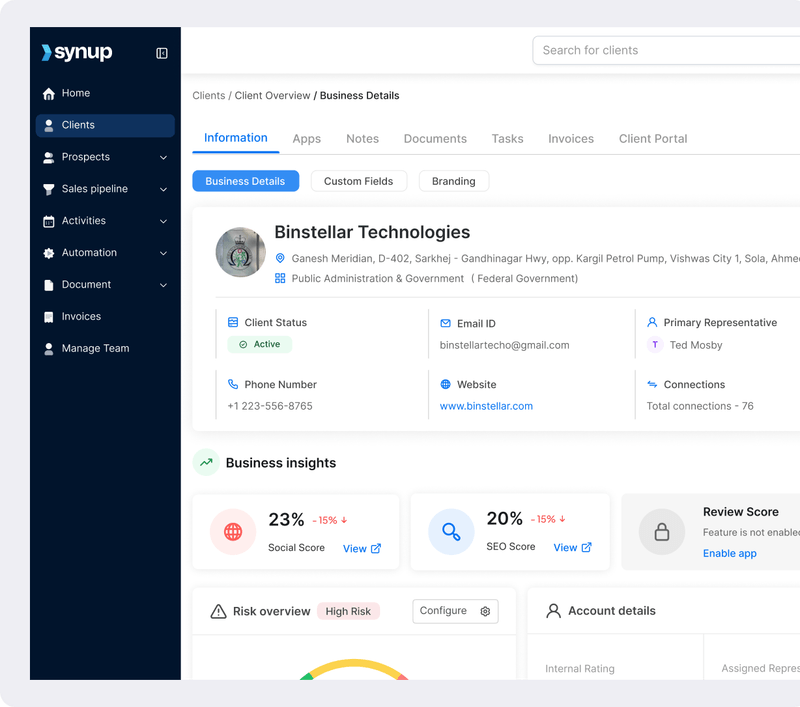The height and width of the screenshot is (707, 800).
Task: Click the Home house icon
Action: point(48,93)
